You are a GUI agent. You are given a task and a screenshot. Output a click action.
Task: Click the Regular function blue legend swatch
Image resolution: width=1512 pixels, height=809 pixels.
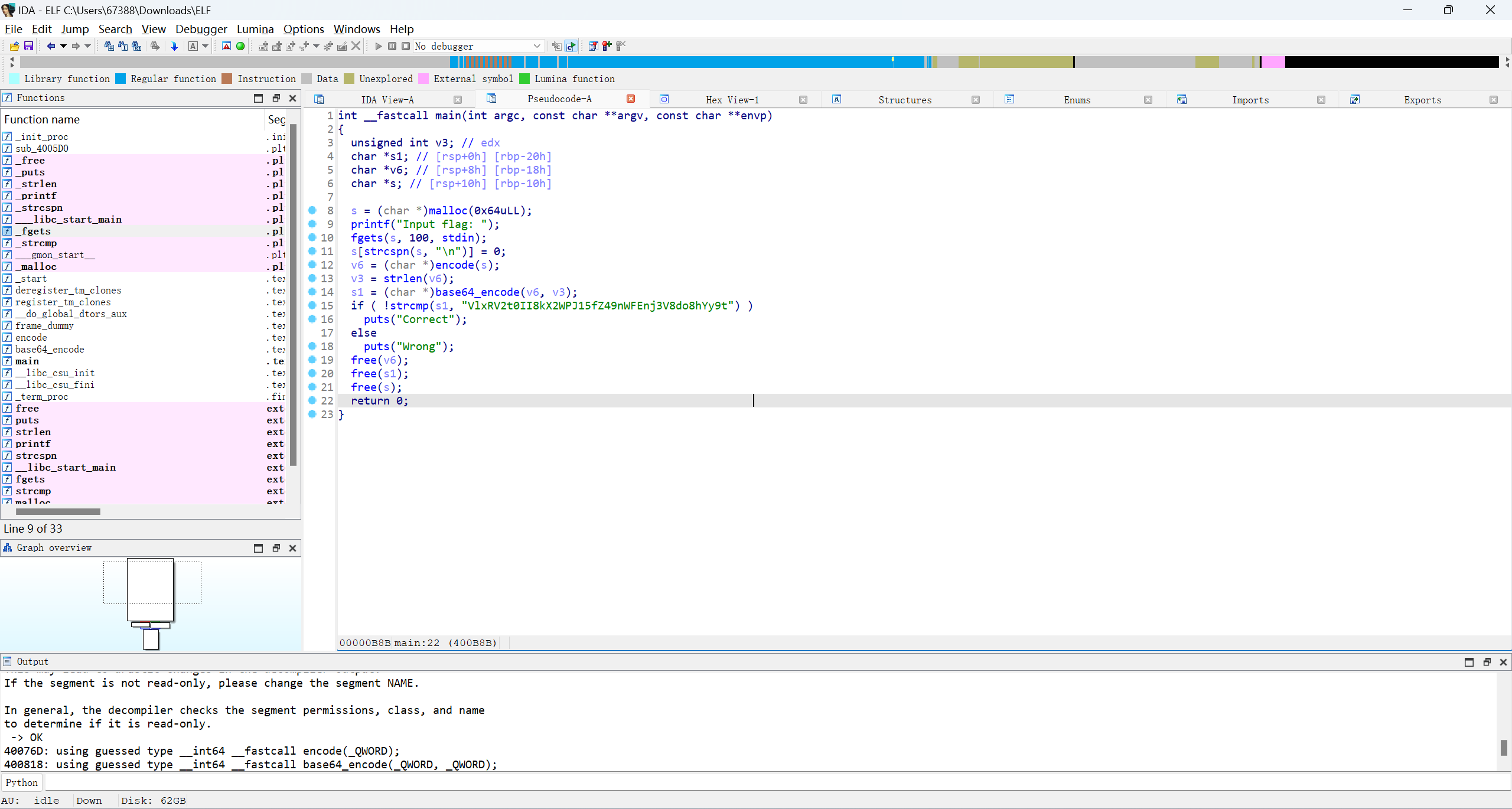click(120, 79)
